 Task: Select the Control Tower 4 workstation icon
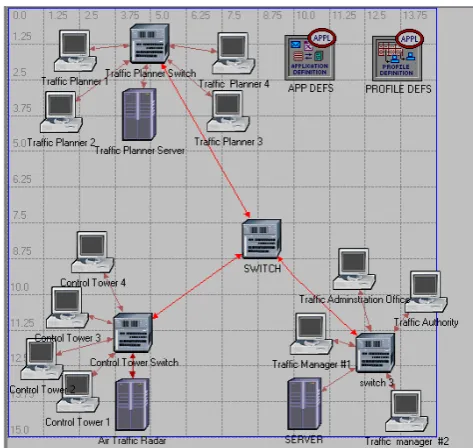(x=92, y=252)
